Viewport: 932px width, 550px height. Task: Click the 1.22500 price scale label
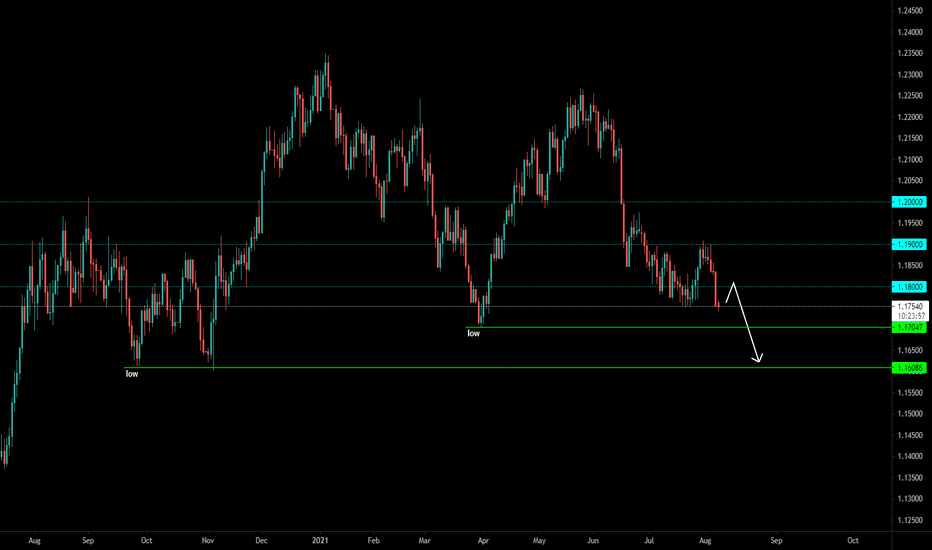pos(910,96)
